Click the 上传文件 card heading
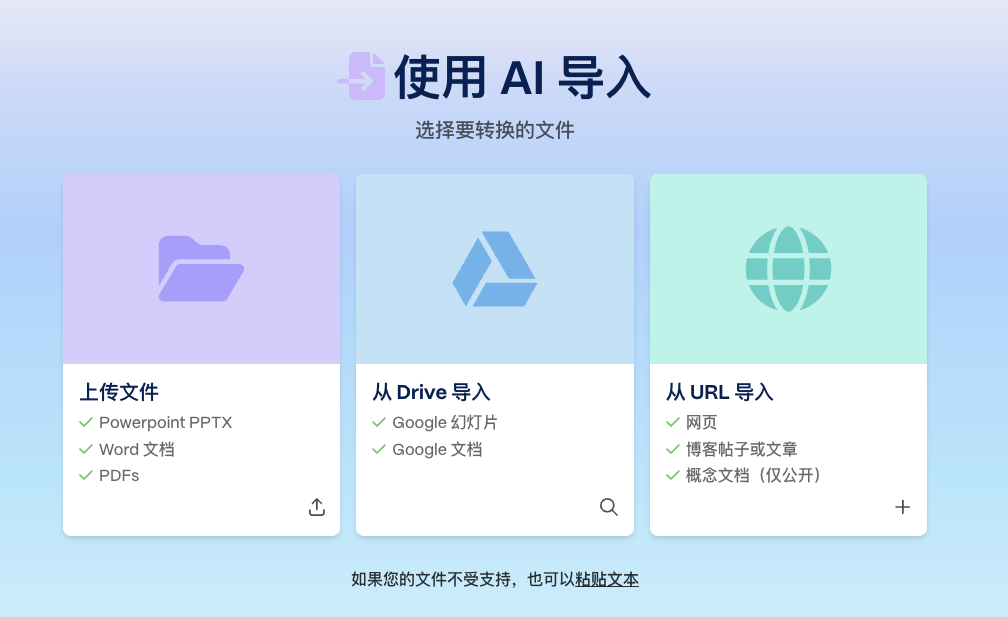 119,392
